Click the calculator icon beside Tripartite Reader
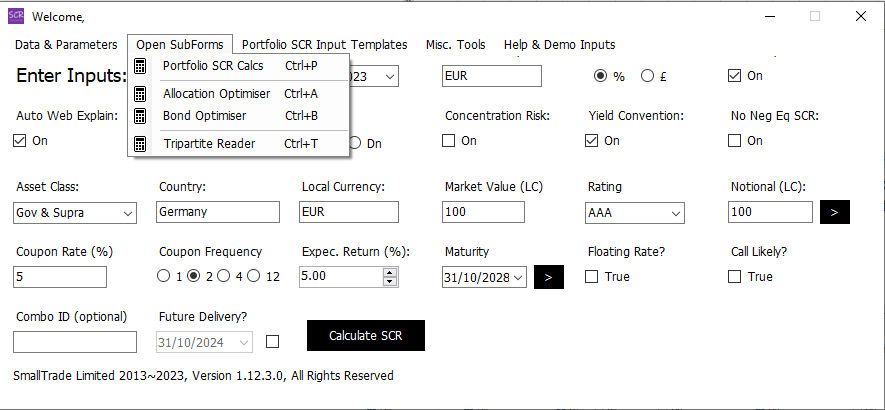 (141, 144)
